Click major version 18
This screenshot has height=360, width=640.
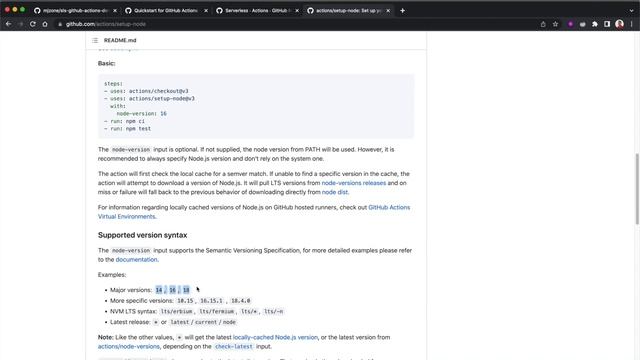[186, 290]
